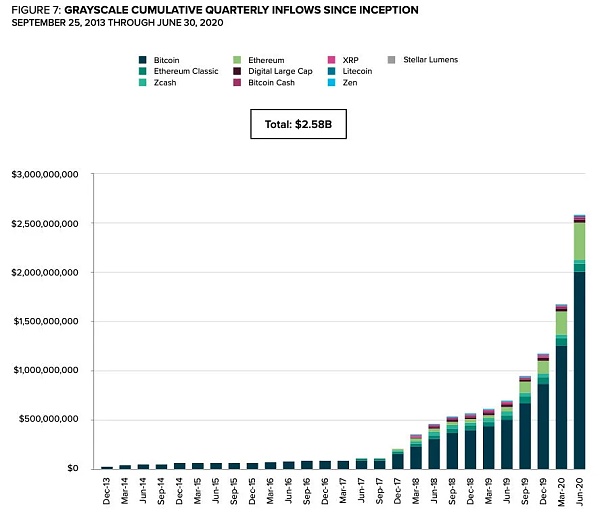Click the 'Dec-17' x-axis label

coord(398,491)
